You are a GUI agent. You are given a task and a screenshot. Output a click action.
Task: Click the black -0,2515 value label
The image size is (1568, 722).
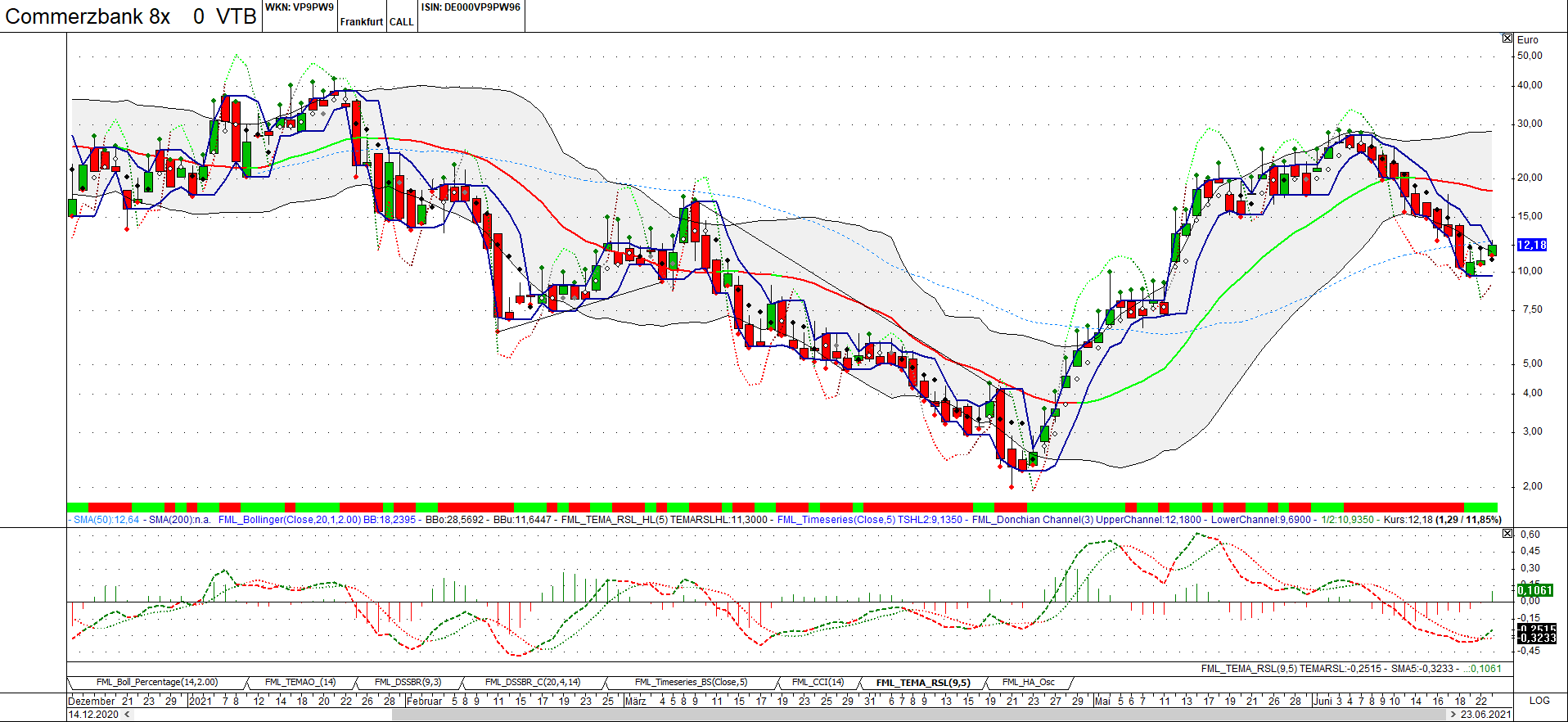click(x=1536, y=629)
